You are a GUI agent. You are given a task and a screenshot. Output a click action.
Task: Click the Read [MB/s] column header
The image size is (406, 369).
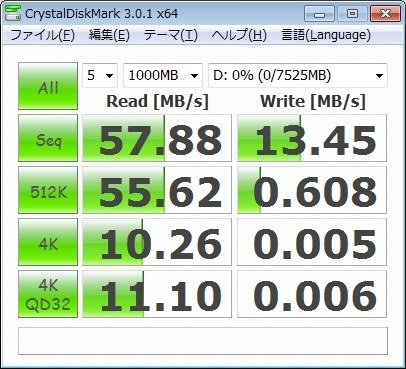click(x=157, y=101)
